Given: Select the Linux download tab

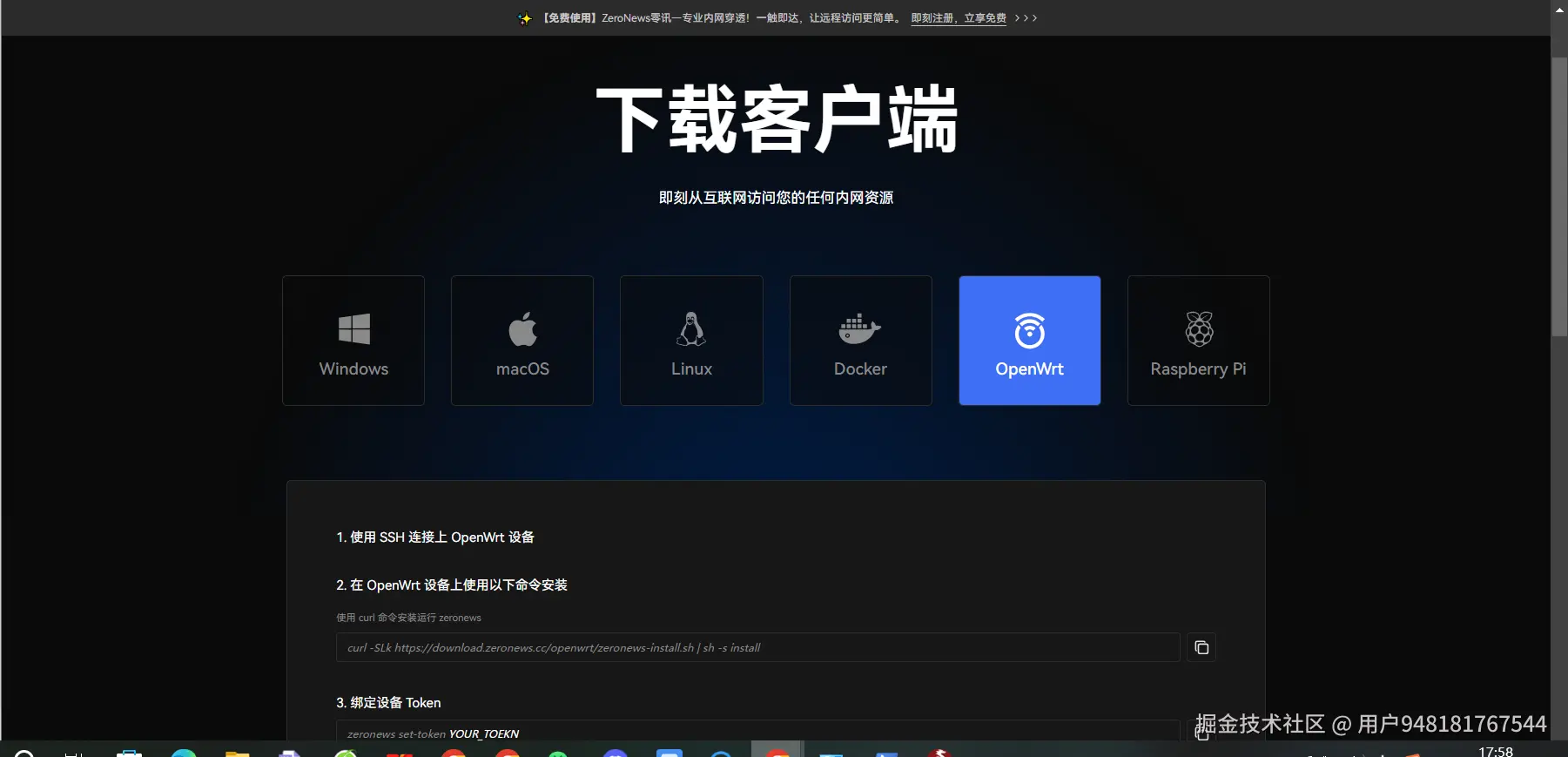Looking at the screenshot, I should coord(691,341).
